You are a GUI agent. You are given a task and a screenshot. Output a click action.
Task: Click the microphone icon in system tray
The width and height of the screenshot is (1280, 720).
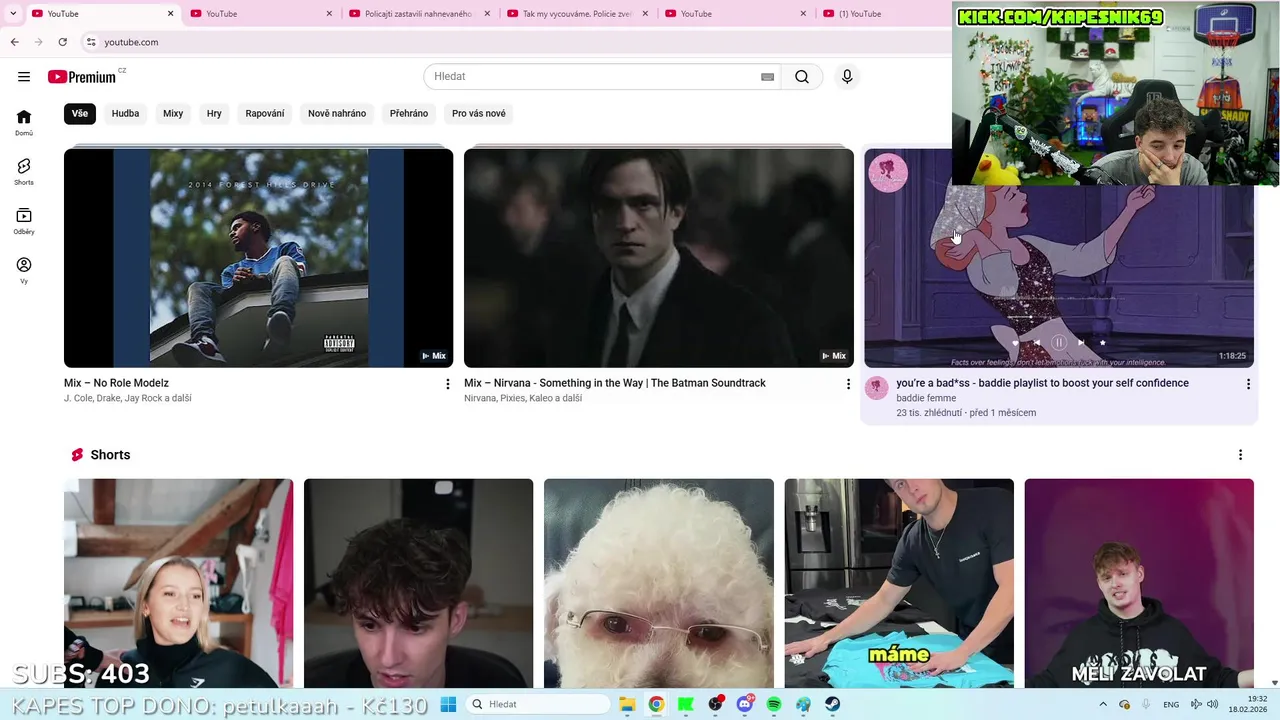point(1145,704)
